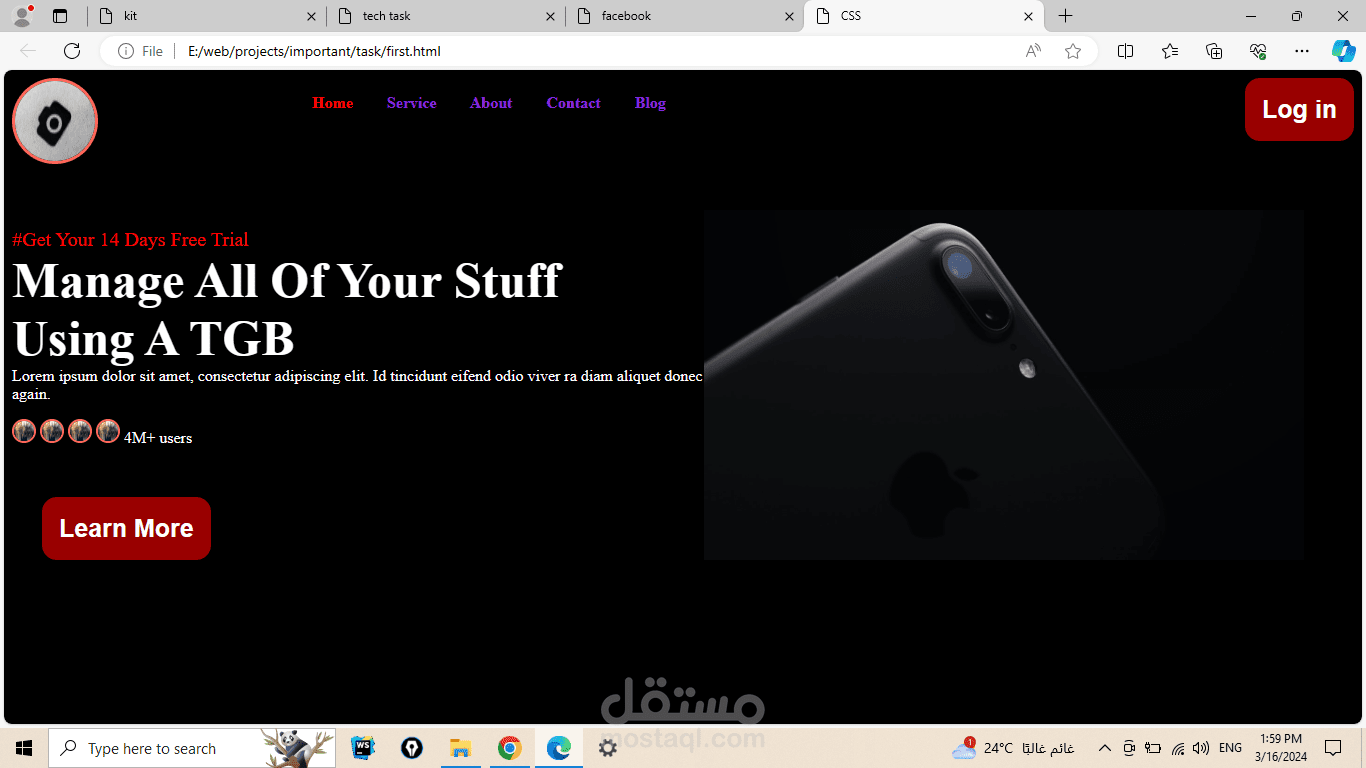Click the Learn More button
This screenshot has height=768, width=1366.
pyautogui.click(x=126, y=528)
